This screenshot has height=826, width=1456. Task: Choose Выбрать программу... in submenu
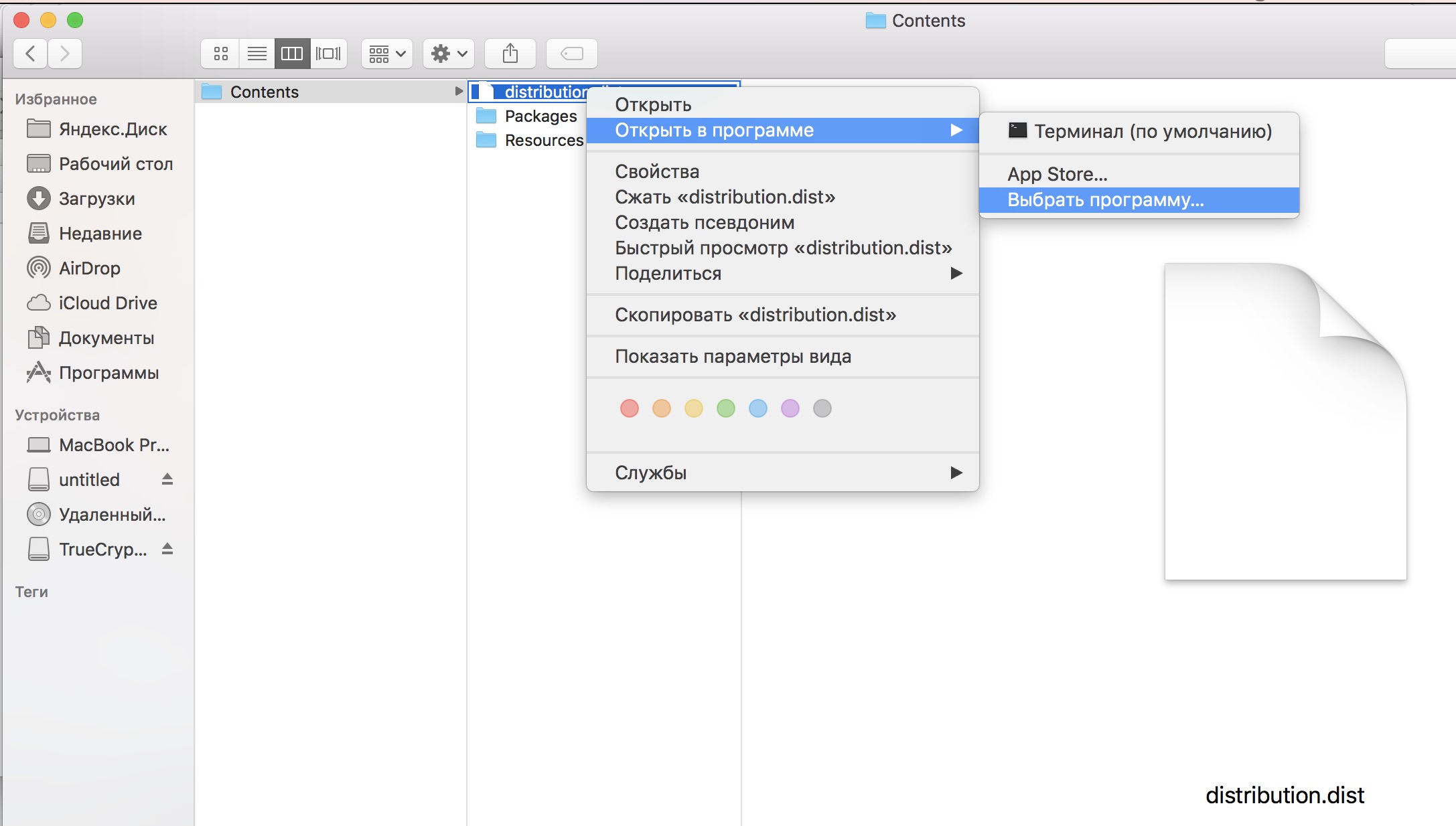(x=1139, y=199)
